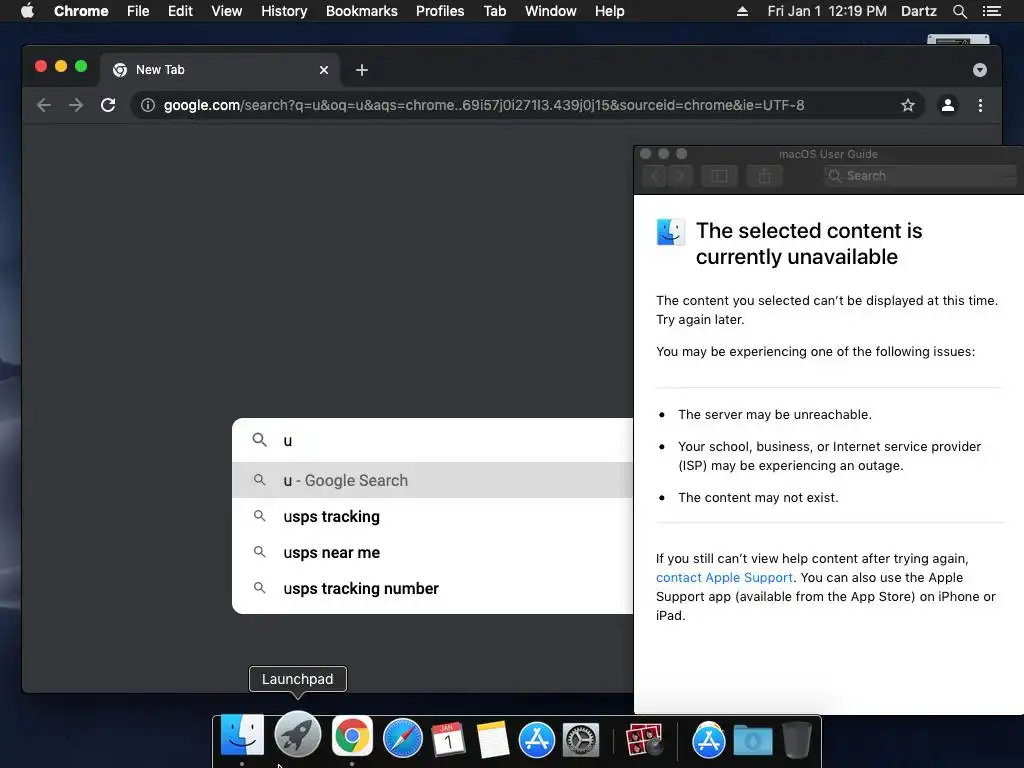Open App Store icon beside Downloads folder

click(709, 740)
